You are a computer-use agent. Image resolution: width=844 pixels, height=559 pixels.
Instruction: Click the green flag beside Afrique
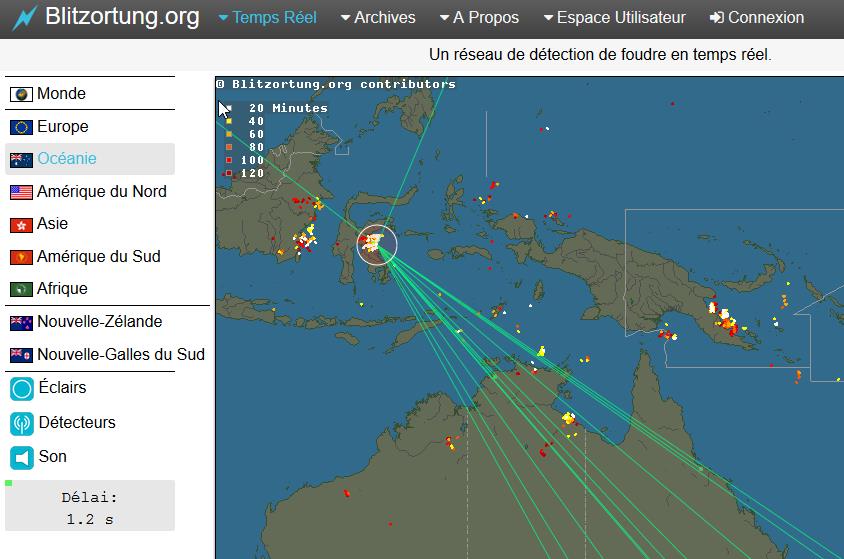coord(22,289)
